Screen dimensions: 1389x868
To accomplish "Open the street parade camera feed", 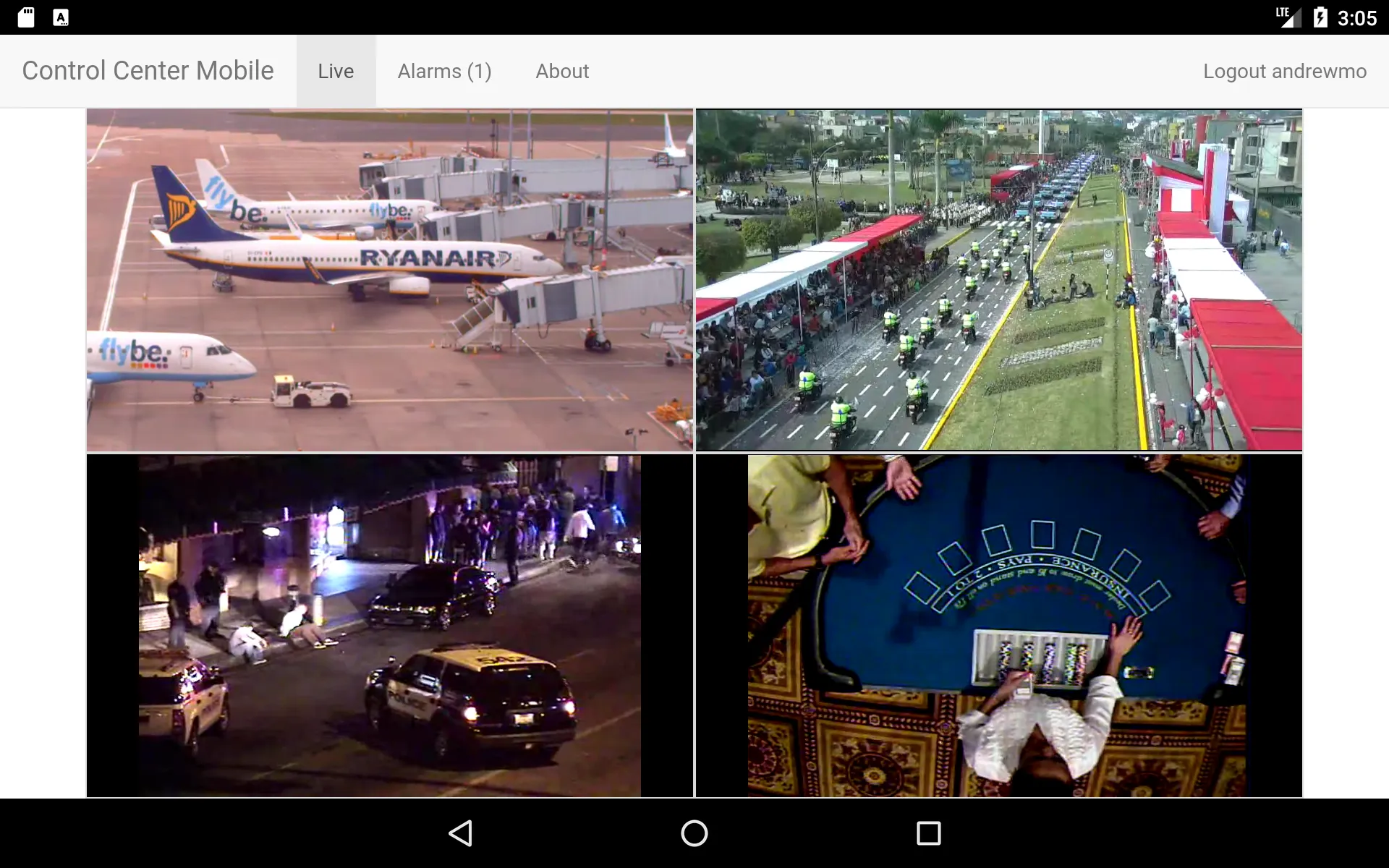I will click(999, 280).
